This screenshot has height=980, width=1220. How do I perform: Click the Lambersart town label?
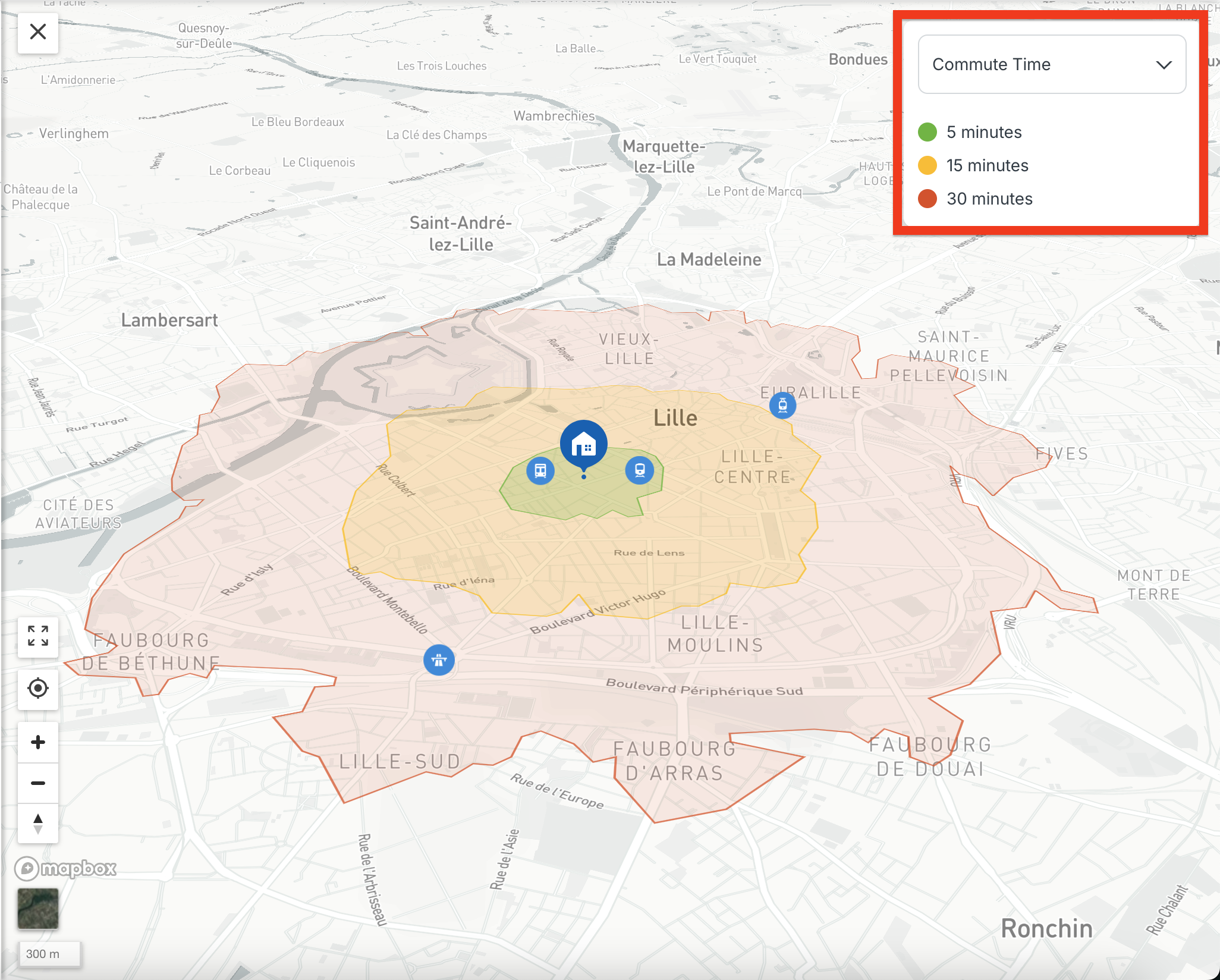[x=169, y=321]
